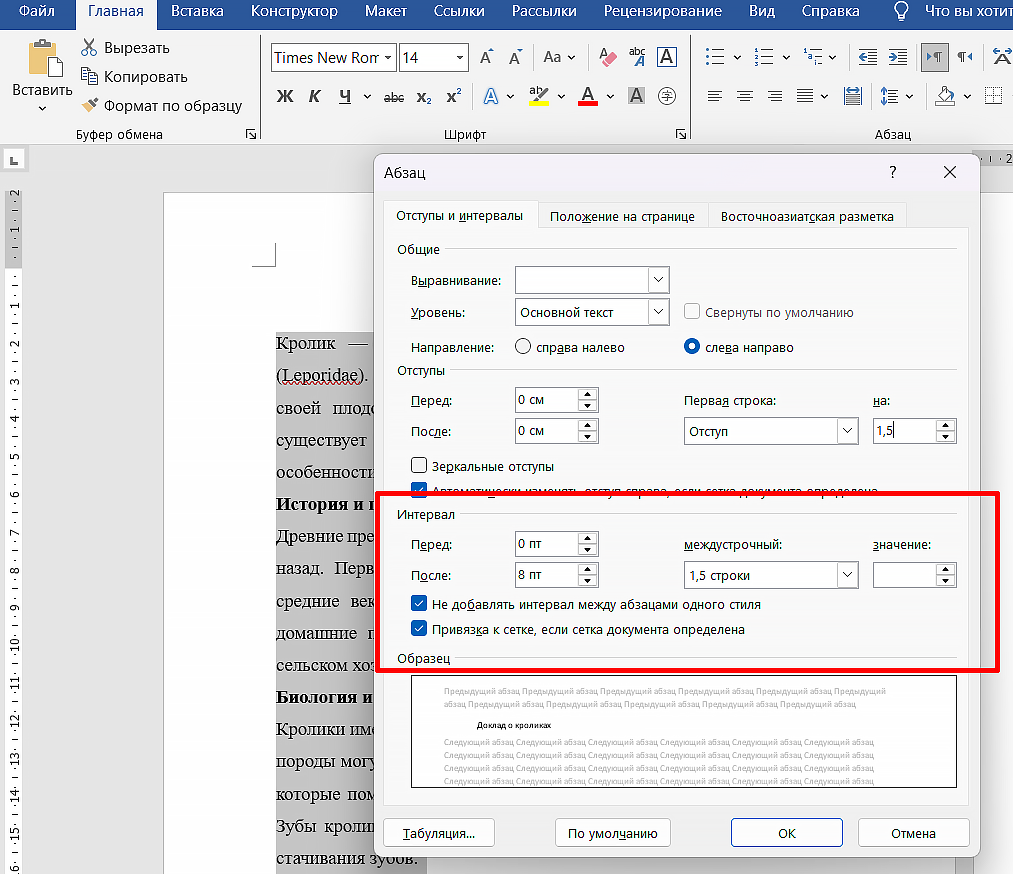1013x874 pixels.
Task: Click the bulleted list icon
Action: pos(715,57)
